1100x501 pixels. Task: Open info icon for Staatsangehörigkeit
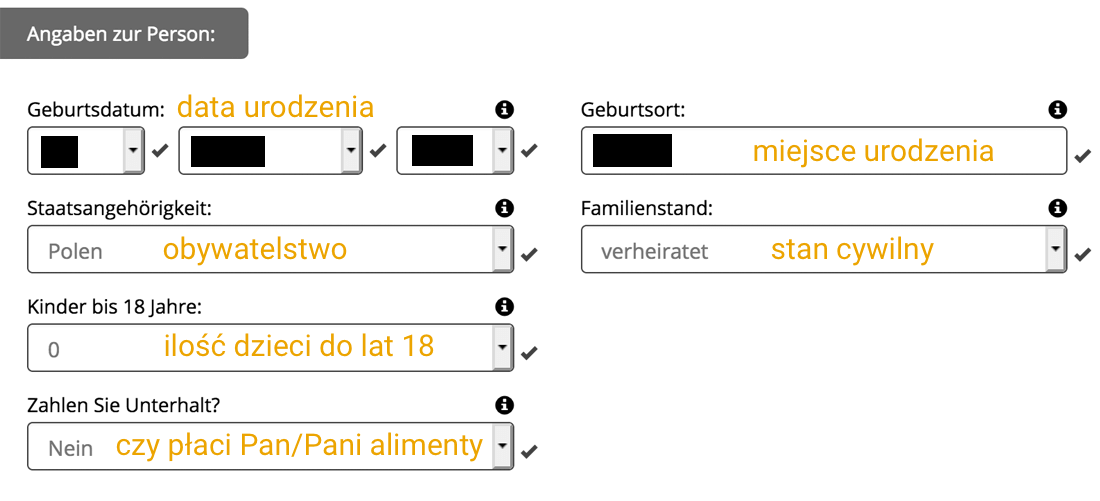504,208
